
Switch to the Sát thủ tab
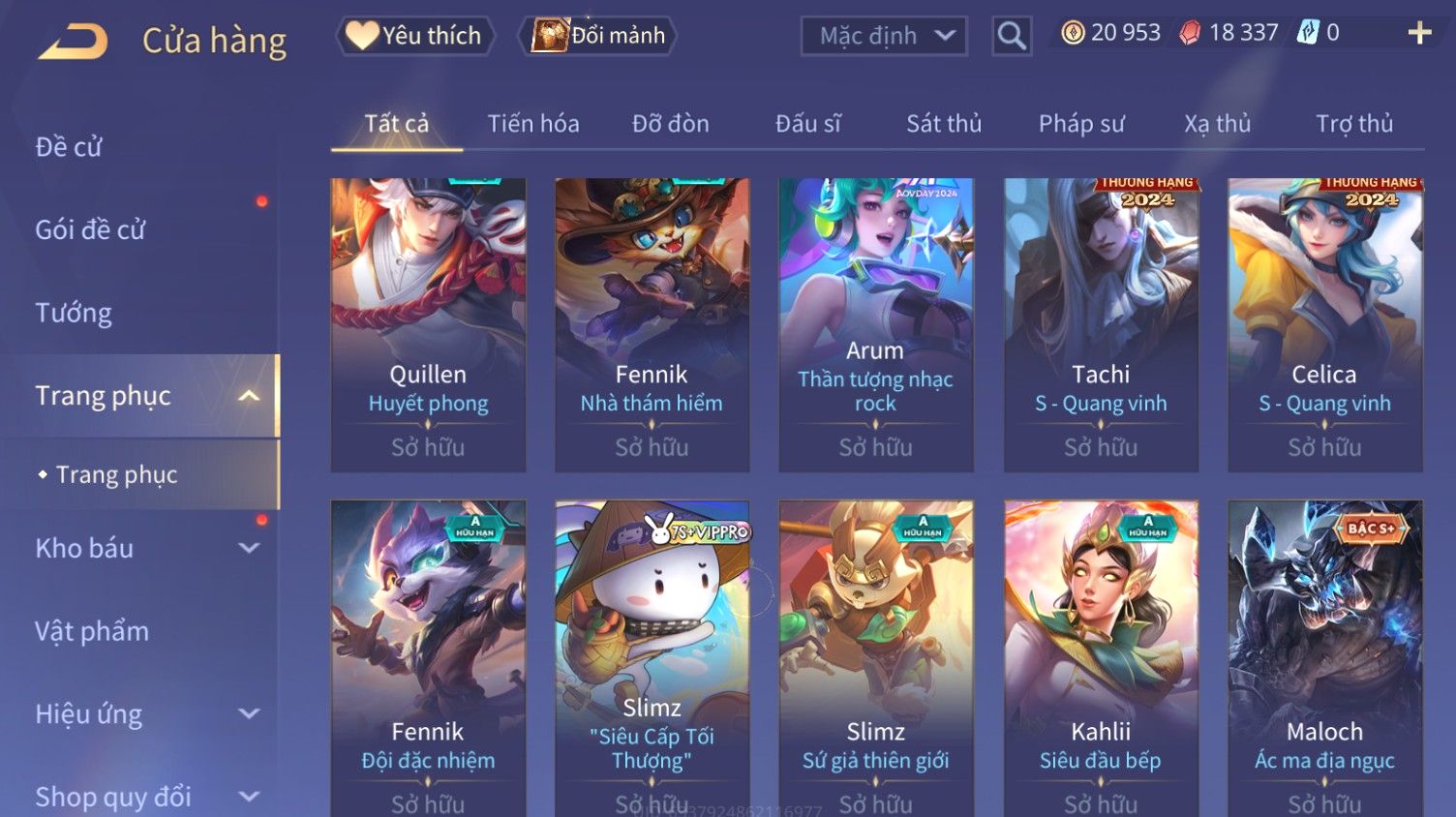click(944, 124)
